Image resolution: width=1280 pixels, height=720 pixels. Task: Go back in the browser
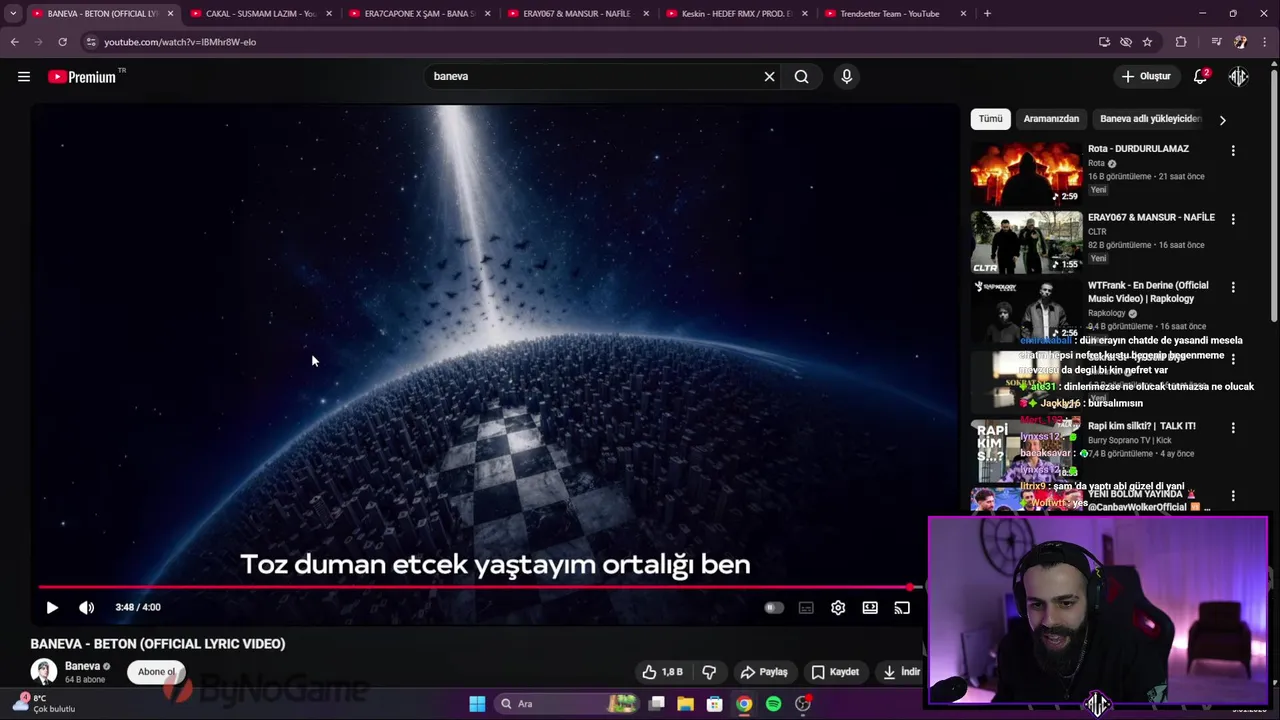tap(14, 42)
